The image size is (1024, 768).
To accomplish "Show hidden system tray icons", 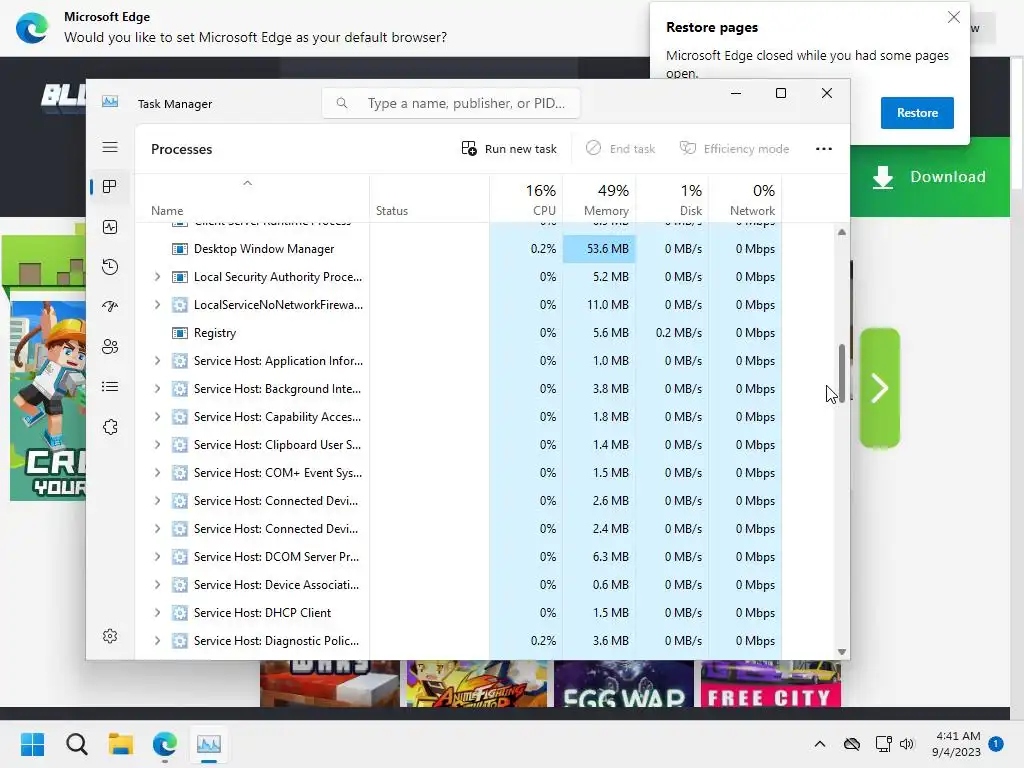I will [820, 744].
